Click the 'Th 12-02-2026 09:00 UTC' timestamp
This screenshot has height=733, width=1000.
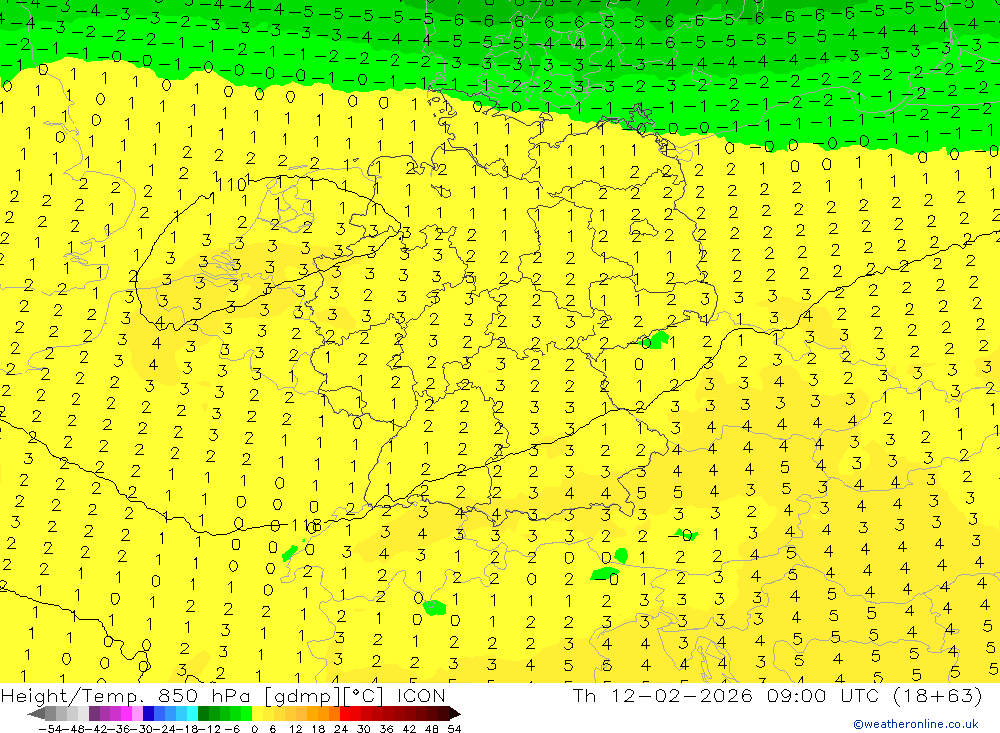coord(728,695)
